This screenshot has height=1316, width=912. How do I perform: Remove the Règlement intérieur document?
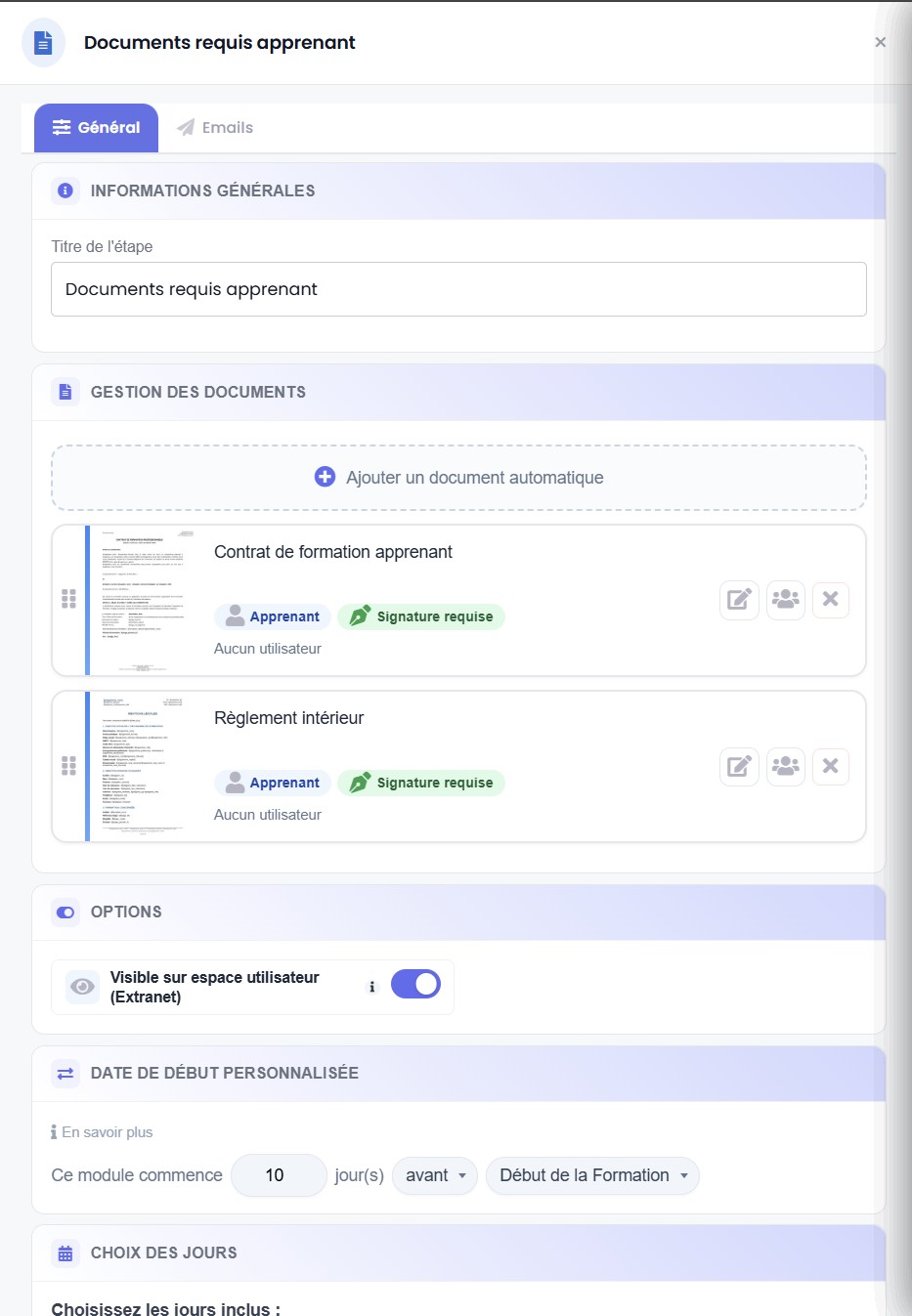(830, 766)
